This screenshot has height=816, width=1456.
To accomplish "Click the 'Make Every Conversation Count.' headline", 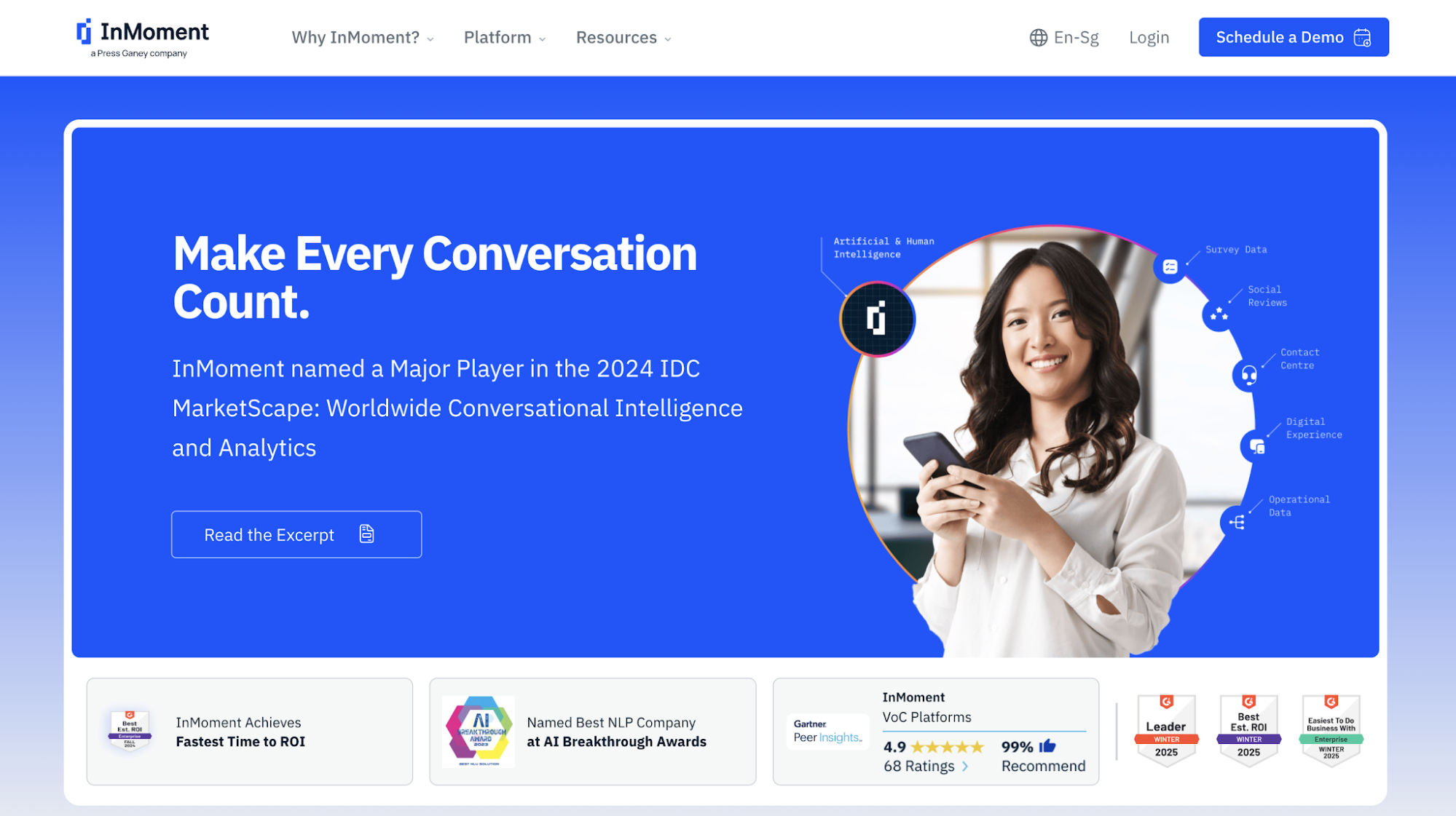I will (x=435, y=277).
